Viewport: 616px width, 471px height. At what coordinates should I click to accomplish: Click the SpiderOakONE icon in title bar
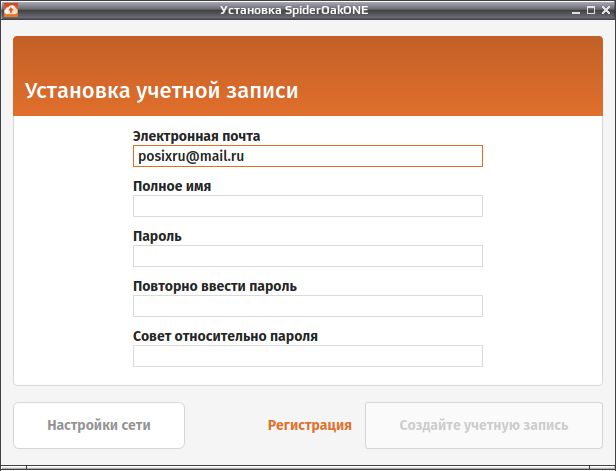coord(11,10)
